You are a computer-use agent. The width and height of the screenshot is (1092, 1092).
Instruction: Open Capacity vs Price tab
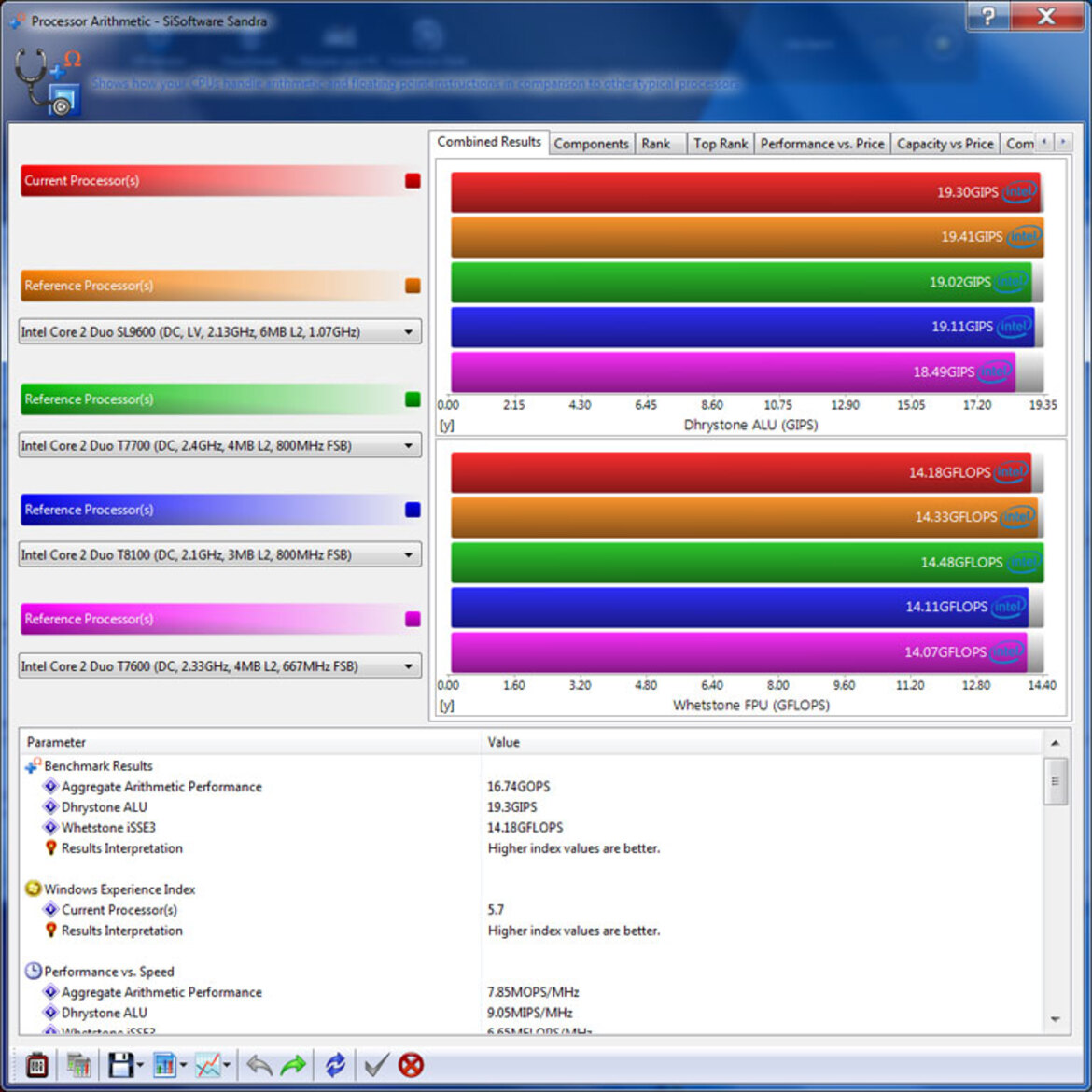click(945, 144)
